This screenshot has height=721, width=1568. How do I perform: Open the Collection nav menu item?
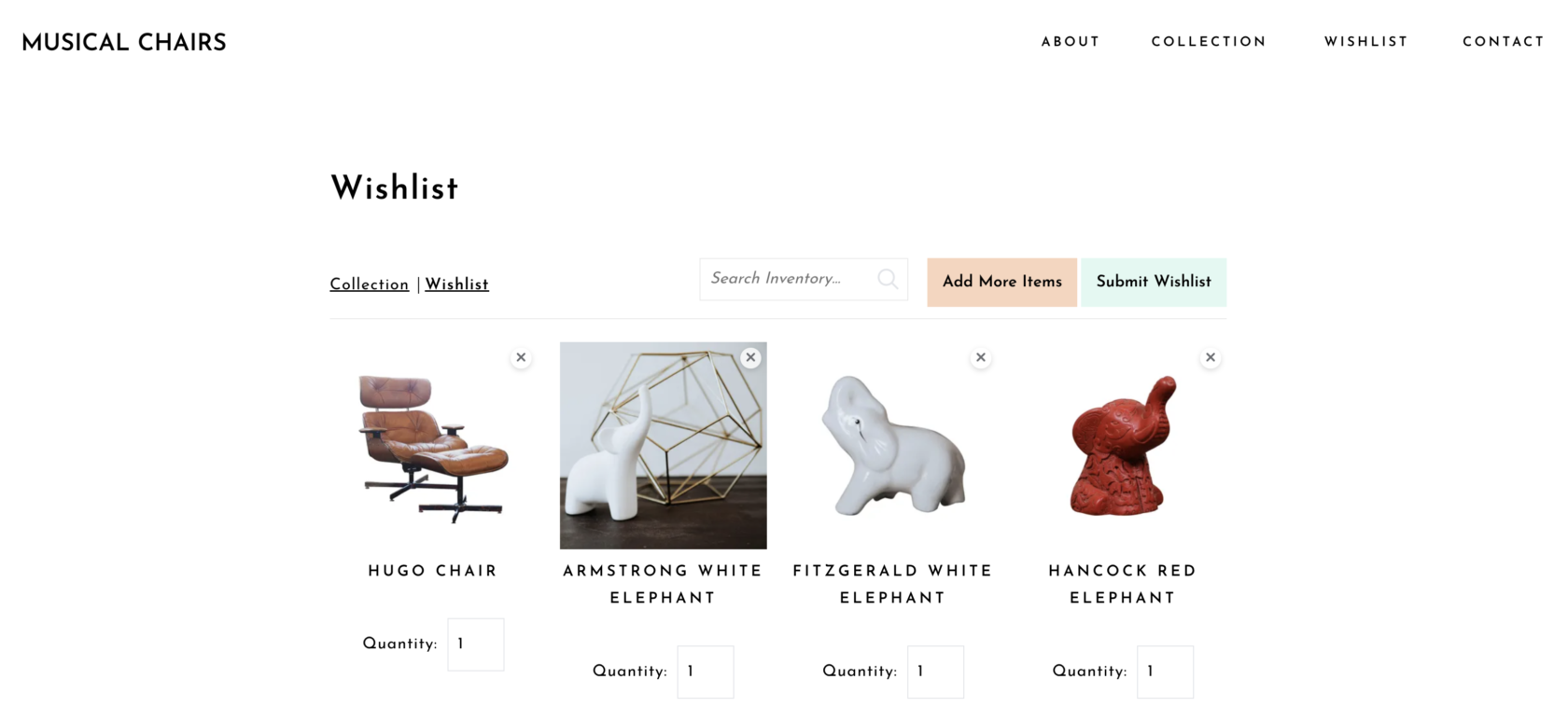click(x=1209, y=42)
